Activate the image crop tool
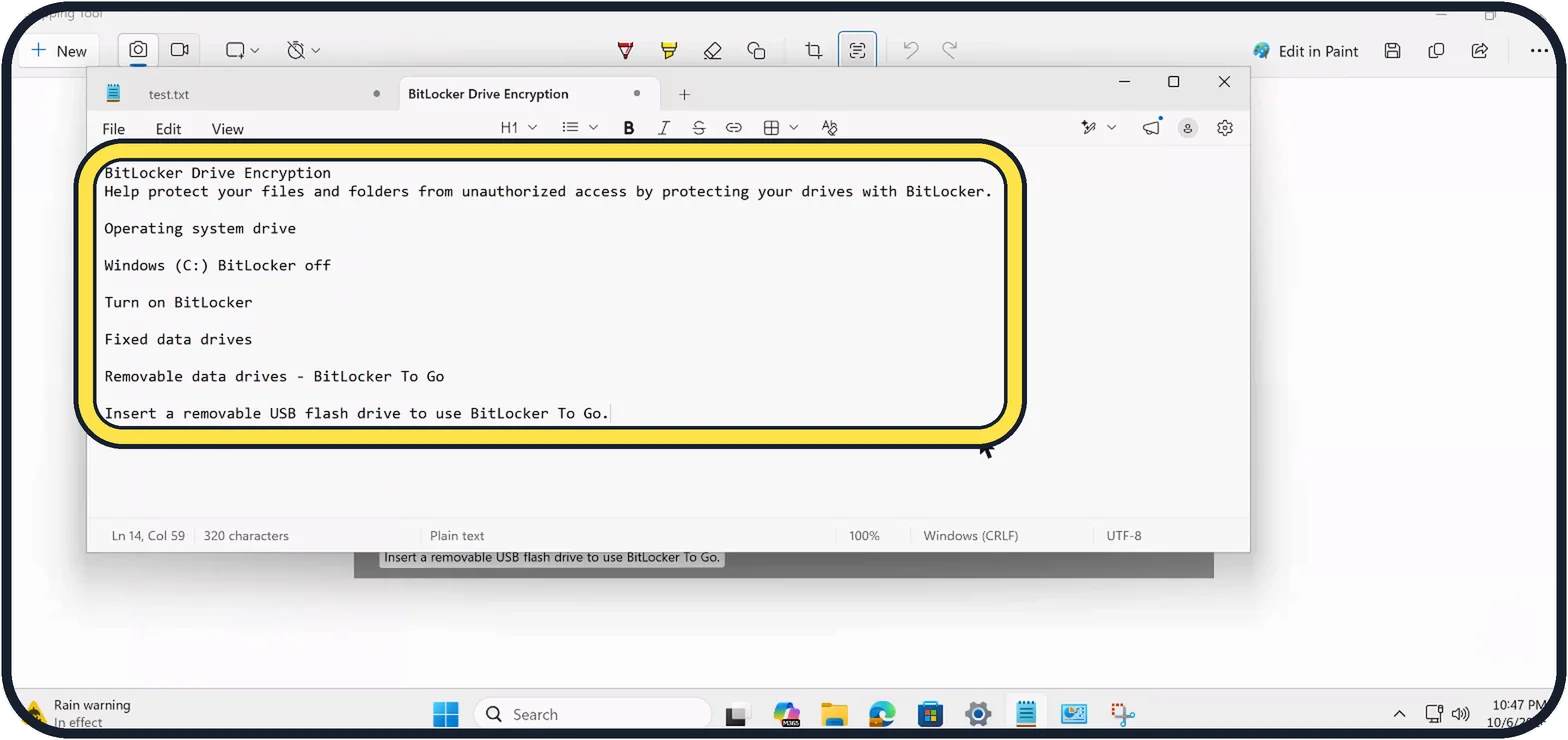 [x=814, y=50]
